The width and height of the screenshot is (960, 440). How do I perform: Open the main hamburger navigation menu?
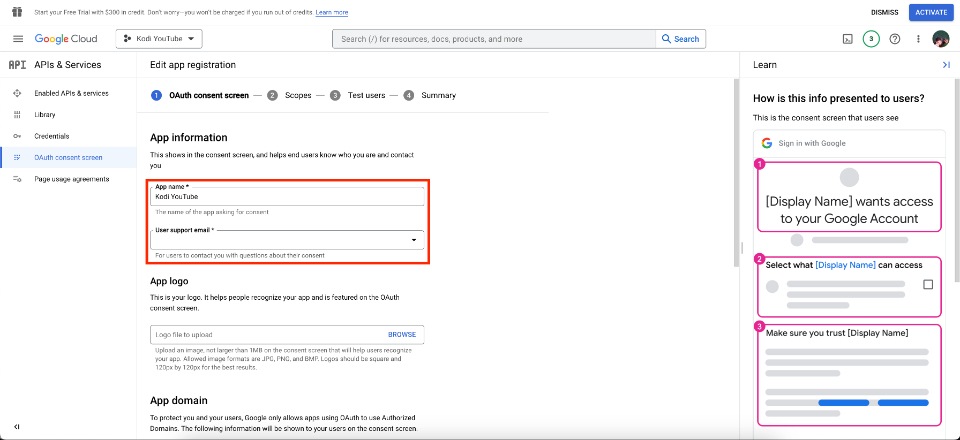click(x=18, y=39)
